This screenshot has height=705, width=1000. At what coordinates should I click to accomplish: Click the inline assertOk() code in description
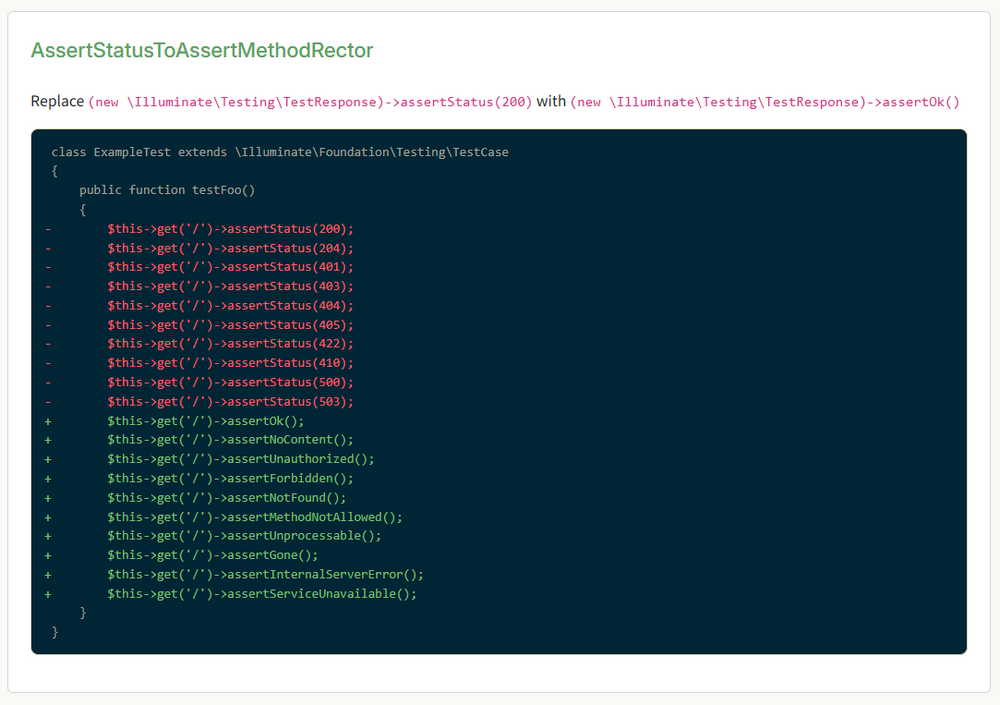765,102
